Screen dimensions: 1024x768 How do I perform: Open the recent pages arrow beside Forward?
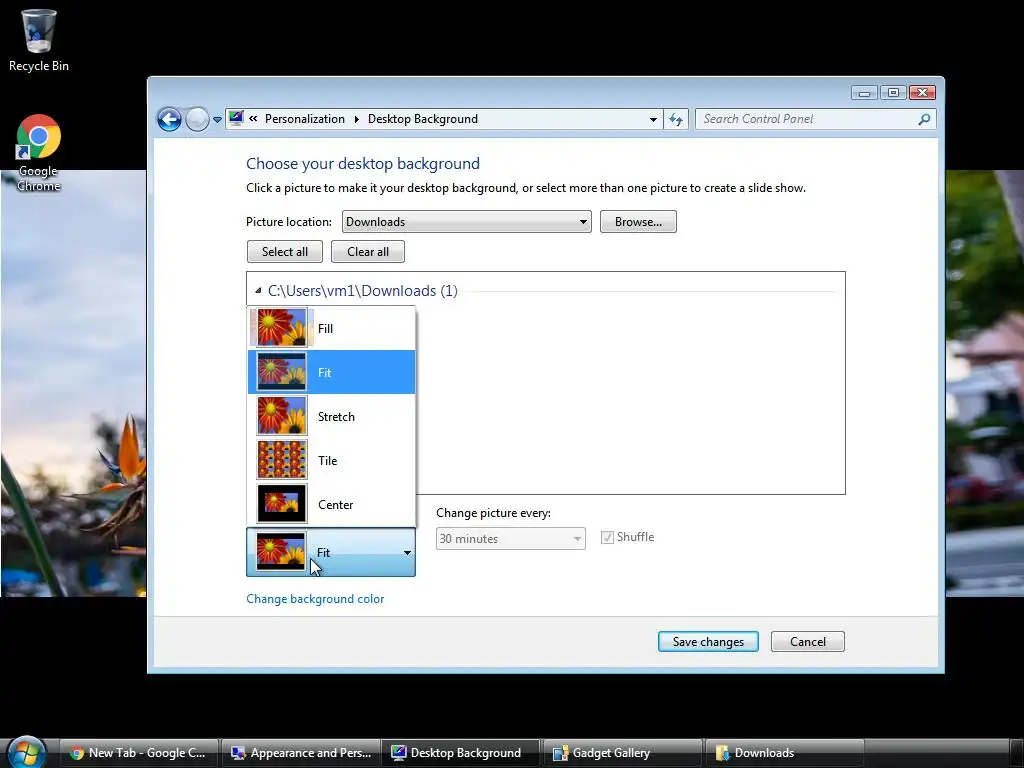point(217,120)
